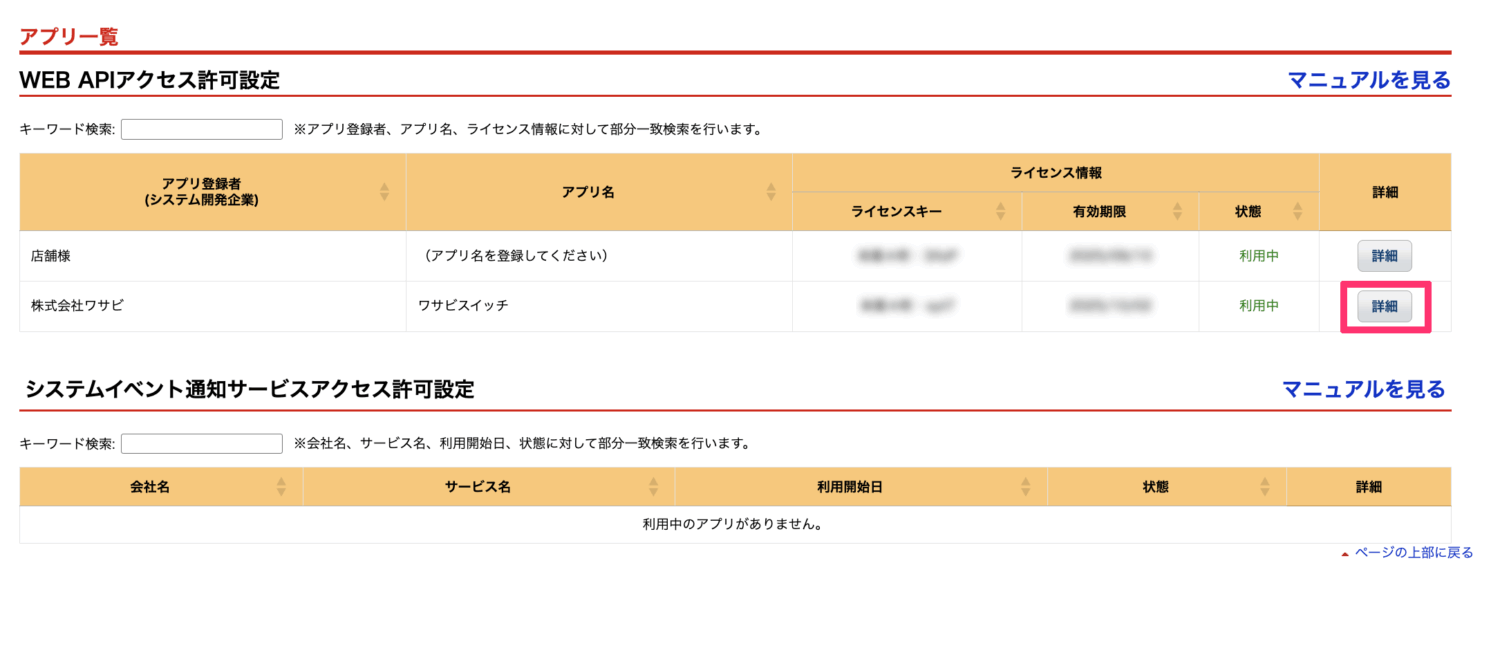Sort by サービス名 column arrows
This screenshot has width=1500, height=646.
654,487
